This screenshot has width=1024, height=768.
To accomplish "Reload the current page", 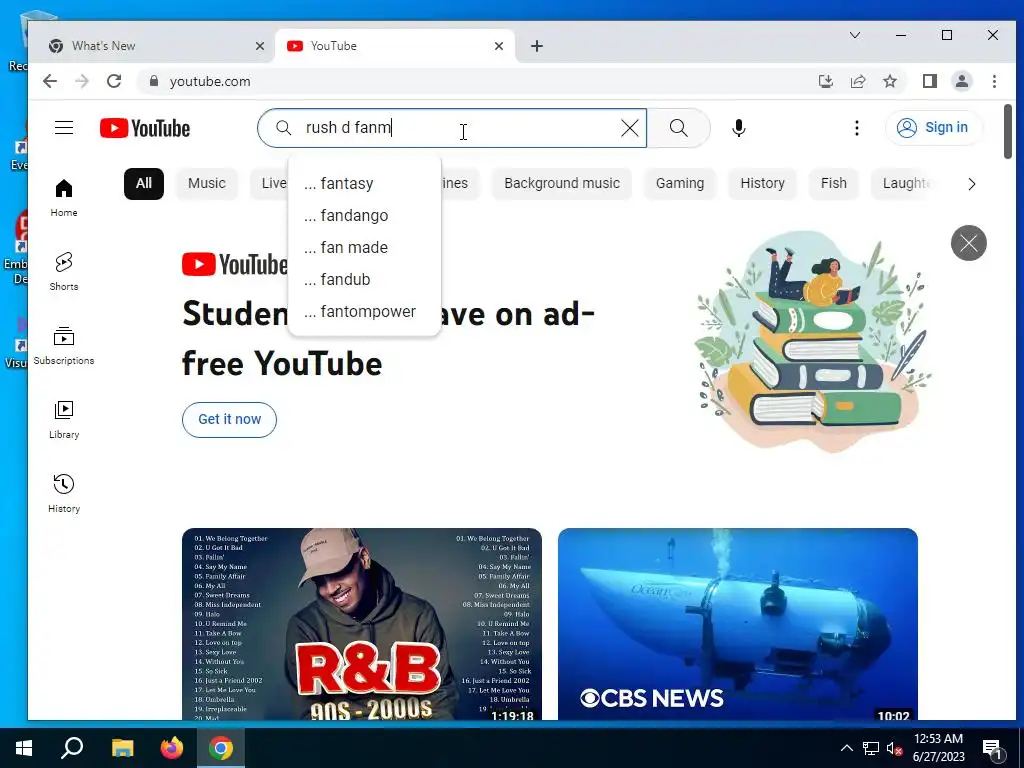I will pyautogui.click(x=114, y=81).
